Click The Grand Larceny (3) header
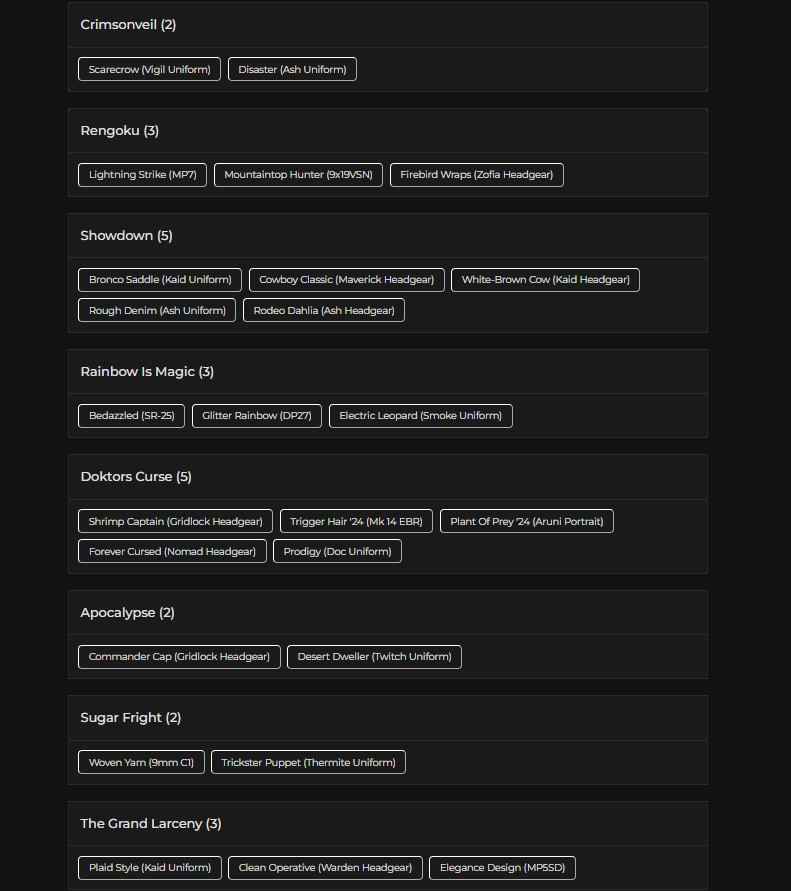791x891 pixels. 387,824
